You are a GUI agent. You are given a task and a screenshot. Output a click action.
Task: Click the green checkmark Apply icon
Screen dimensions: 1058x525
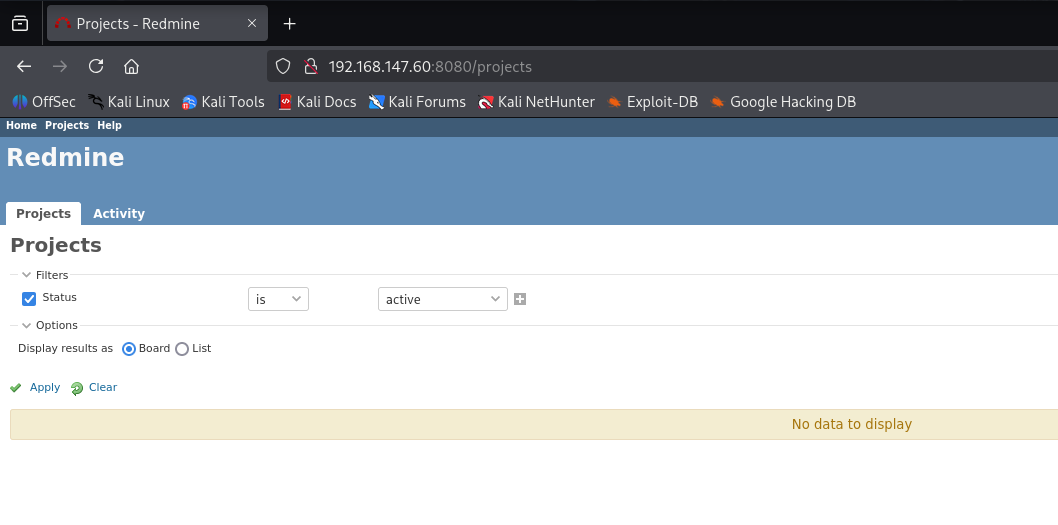pyautogui.click(x=16, y=387)
